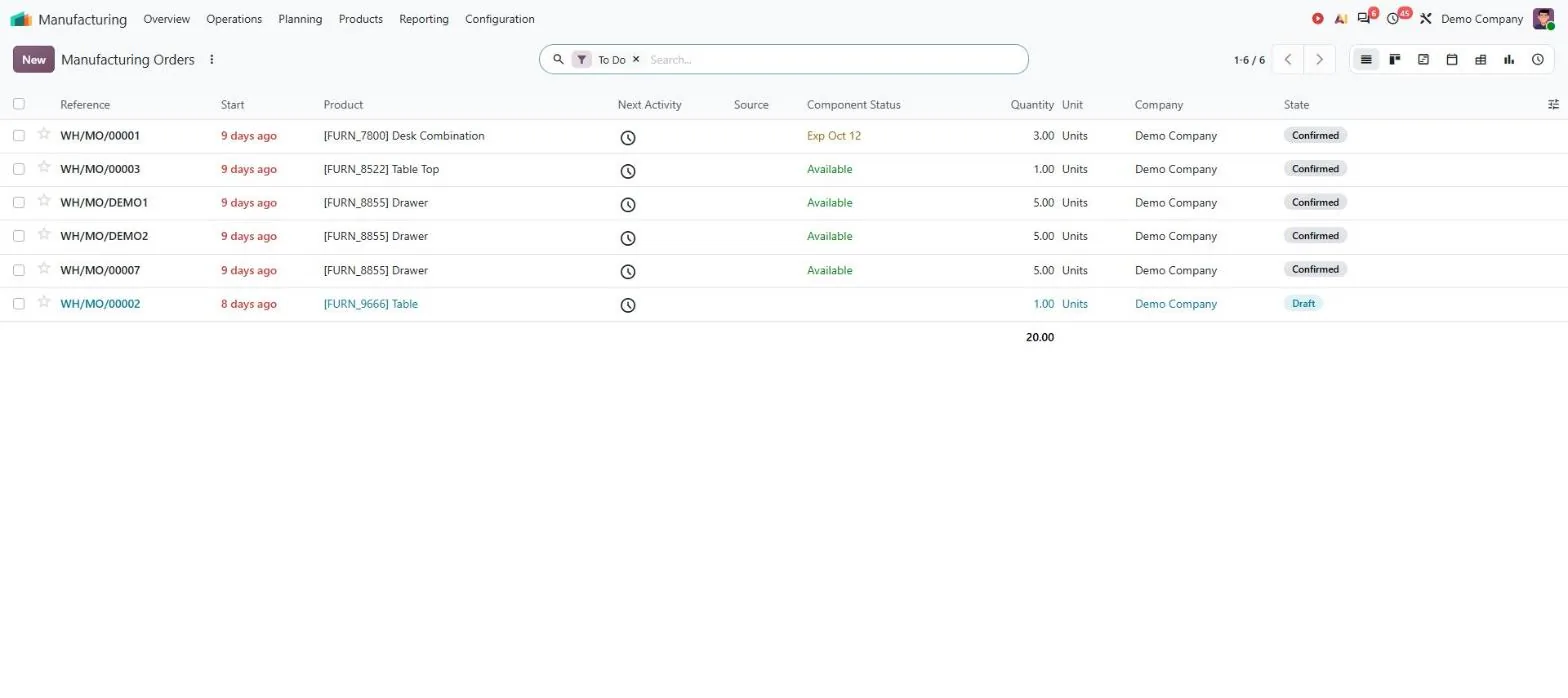This screenshot has width=1568, height=698.
Task: Sort by the Reference column header
Action: coord(85,104)
